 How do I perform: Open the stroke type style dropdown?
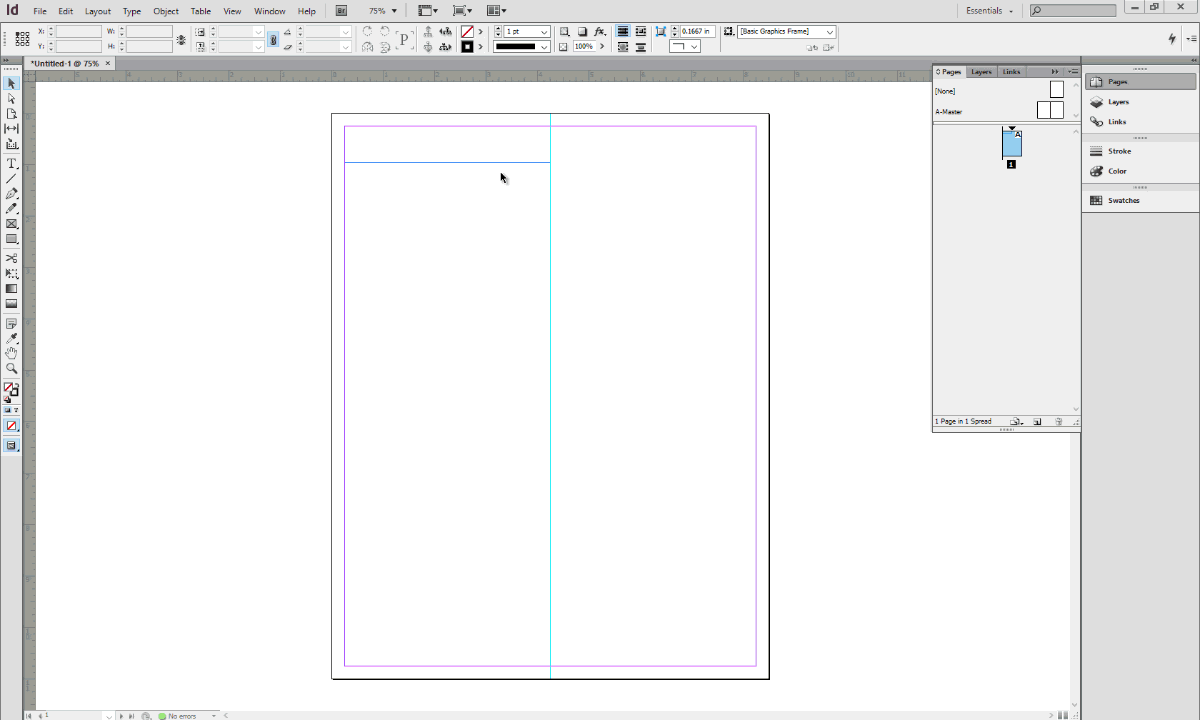(x=543, y=46)
